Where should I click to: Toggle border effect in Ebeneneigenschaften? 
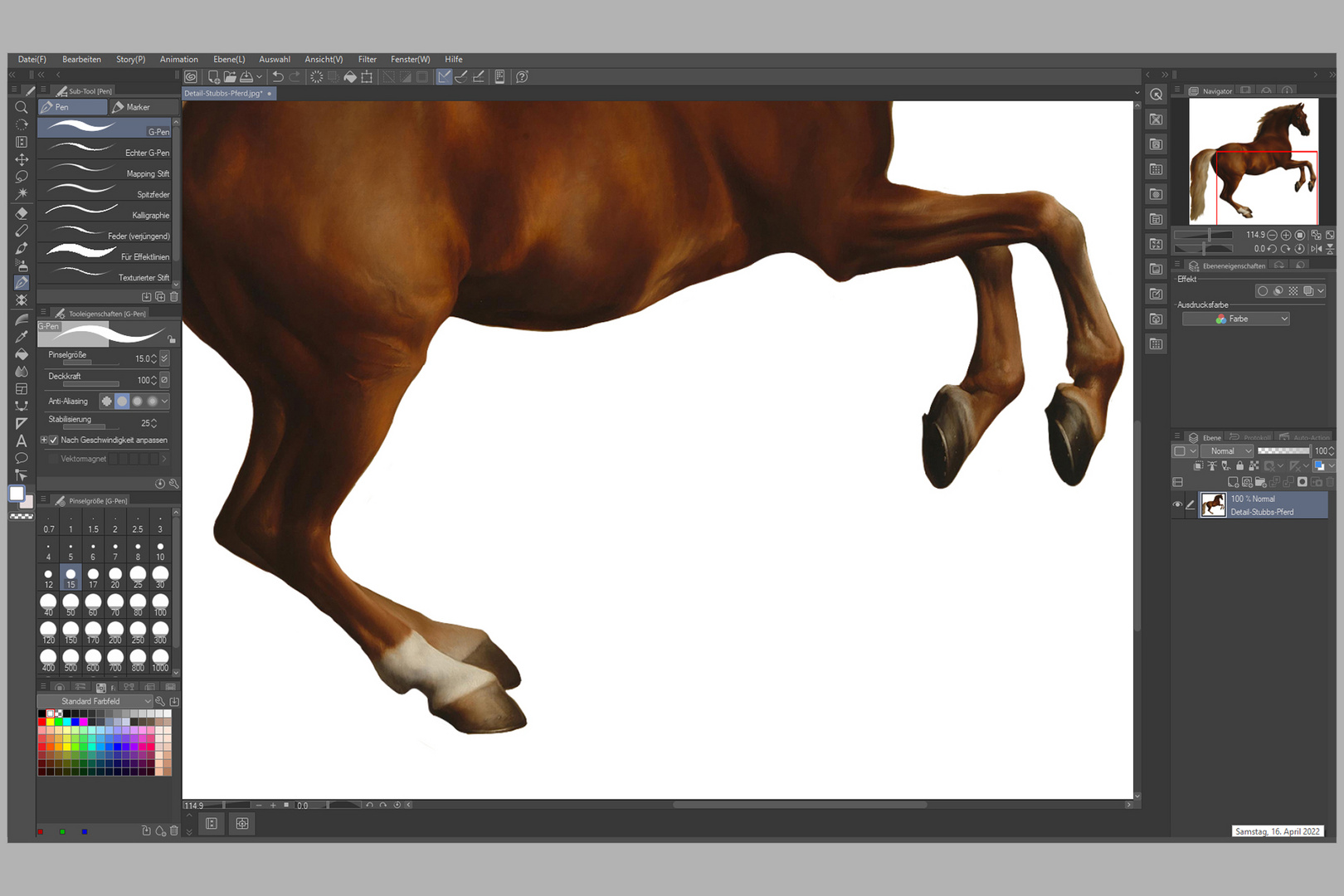click(1262, 291)
